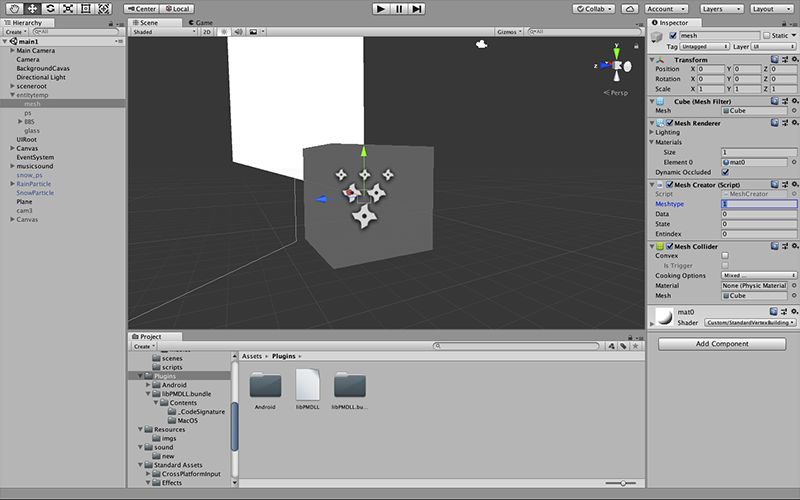Screen dimensions: 800x500
Task: Switch to the Game tab
Action: (201, 22)
